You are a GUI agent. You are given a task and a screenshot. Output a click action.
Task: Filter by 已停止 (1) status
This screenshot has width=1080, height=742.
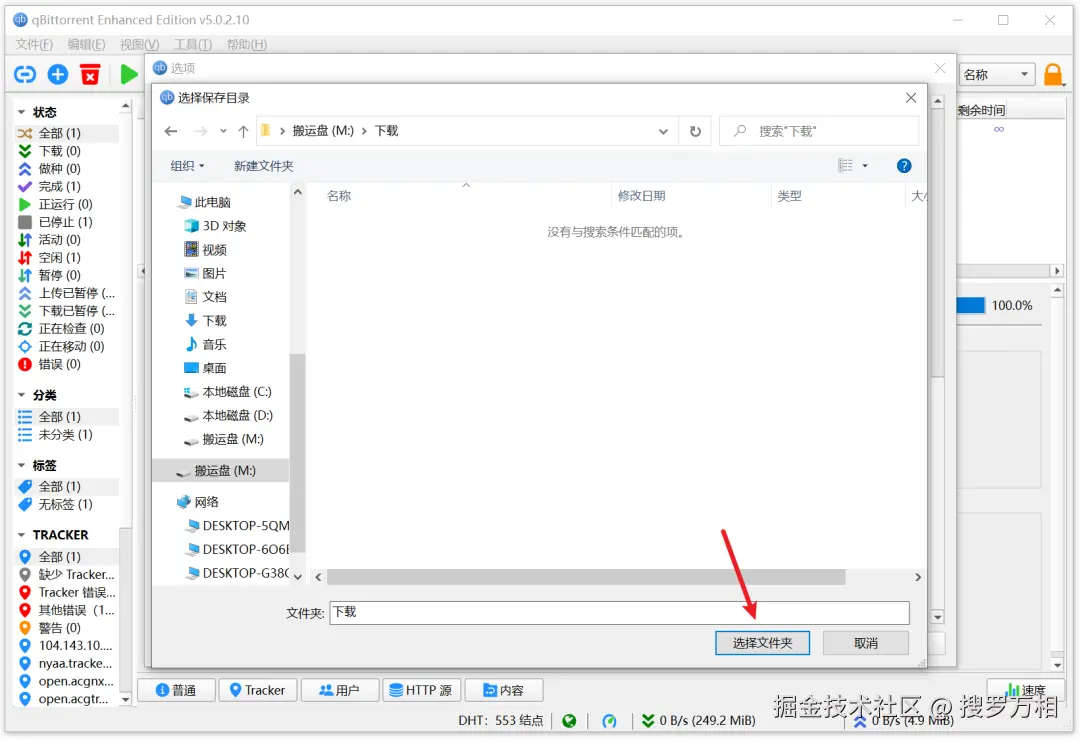65,223
